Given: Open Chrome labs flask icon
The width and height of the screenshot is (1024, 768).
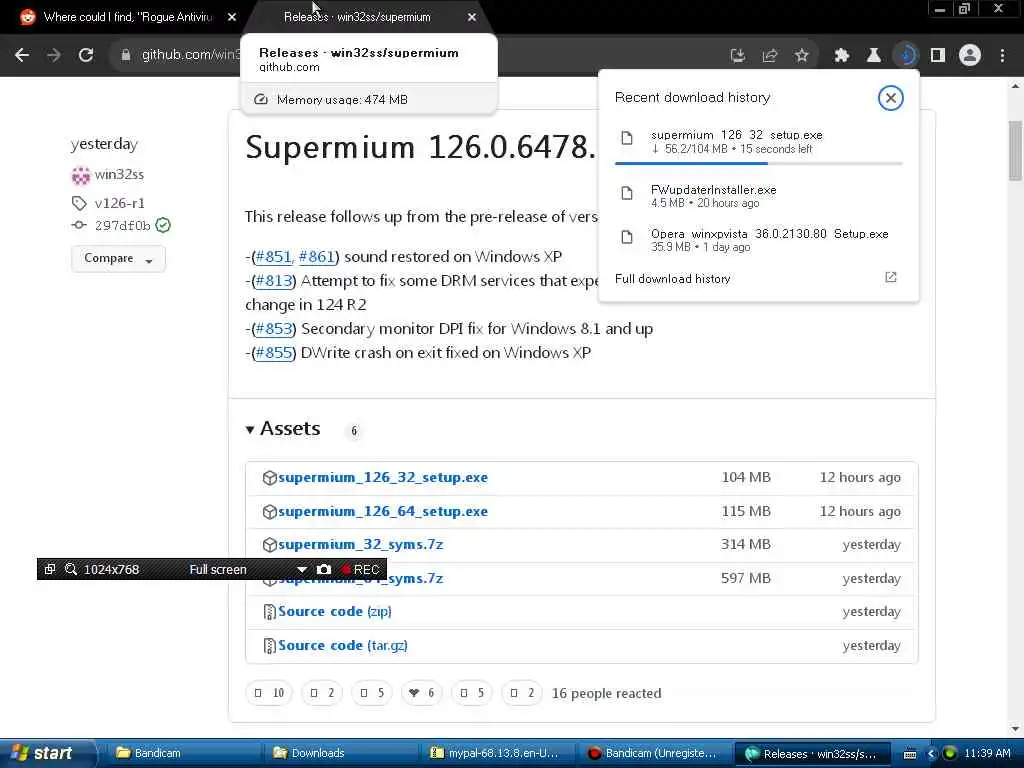Looking at the screenshot, I should click(x=874, y=56).
